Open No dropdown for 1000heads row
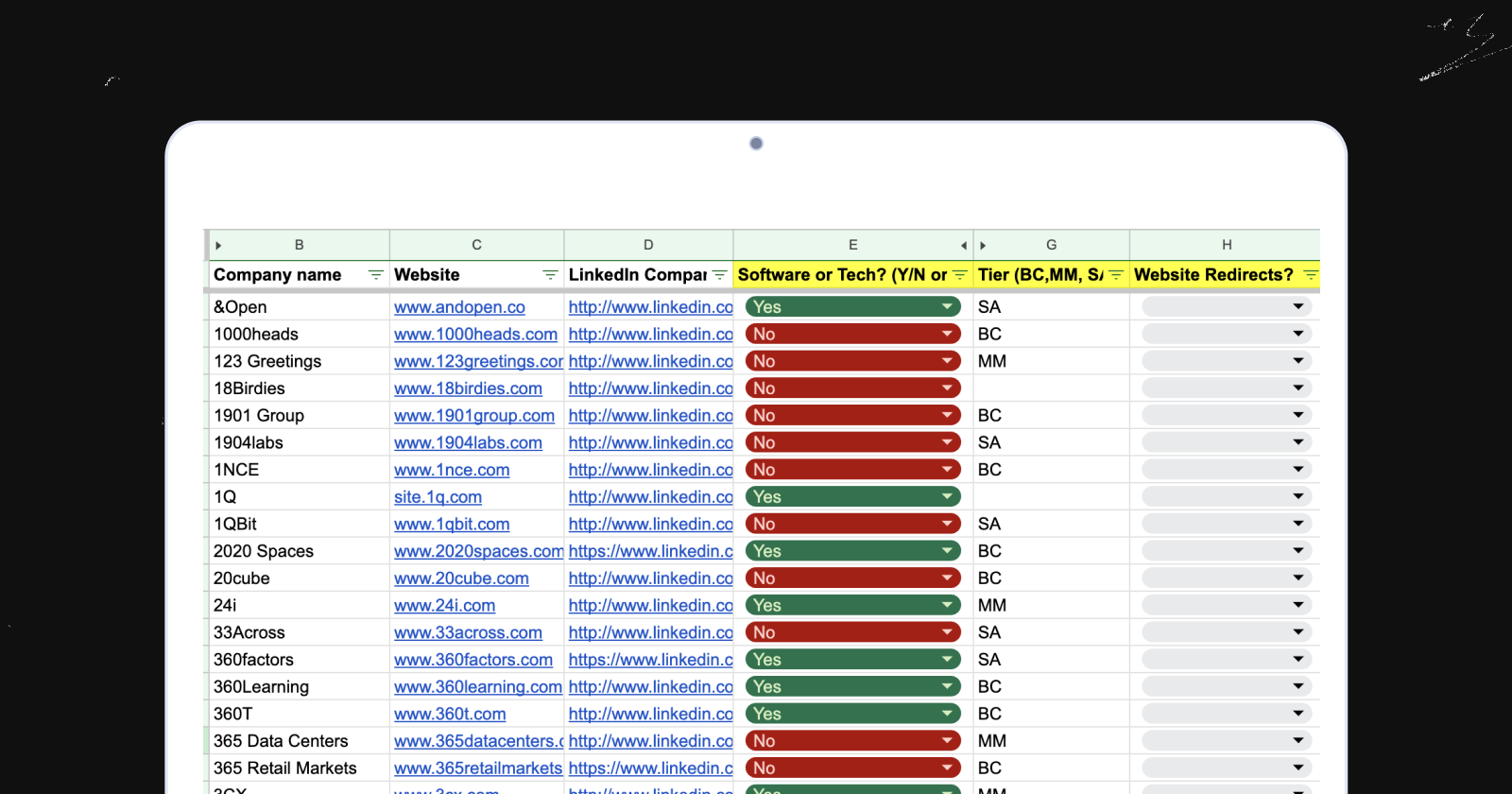The image size is (1512, 794). (x=852, y=334)
